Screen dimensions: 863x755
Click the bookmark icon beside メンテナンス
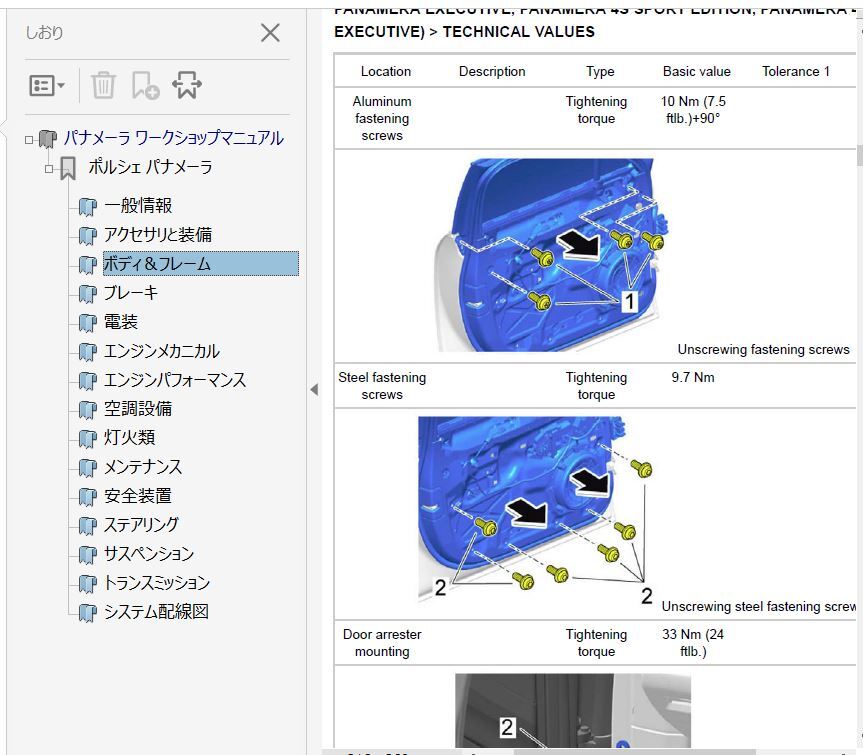pos(88,468)
